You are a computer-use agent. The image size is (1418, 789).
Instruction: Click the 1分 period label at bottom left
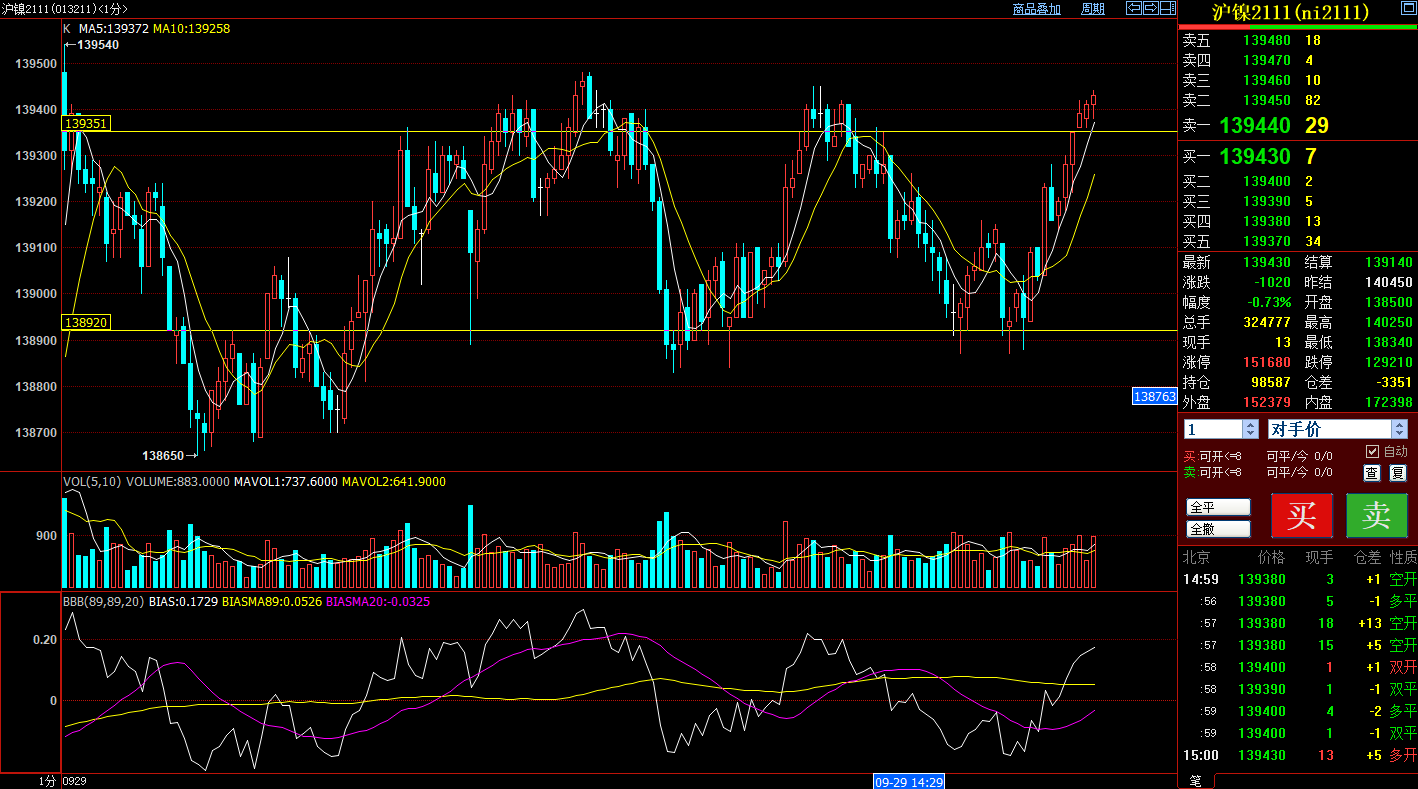[x=47, y=781]
